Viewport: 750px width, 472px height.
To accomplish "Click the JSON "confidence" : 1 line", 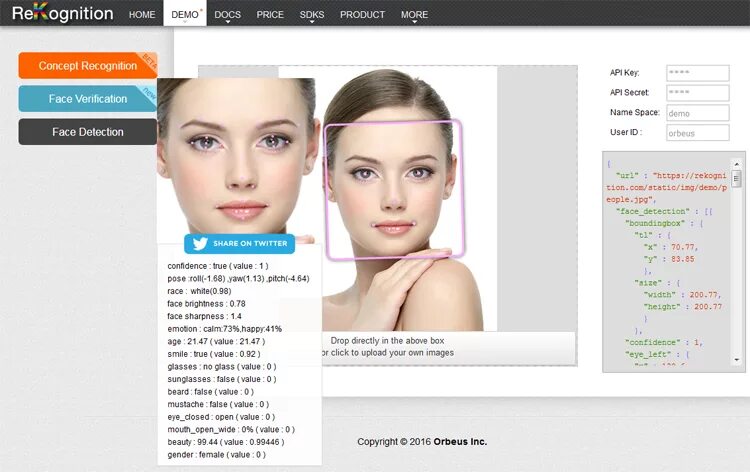I will pos(663,342).
